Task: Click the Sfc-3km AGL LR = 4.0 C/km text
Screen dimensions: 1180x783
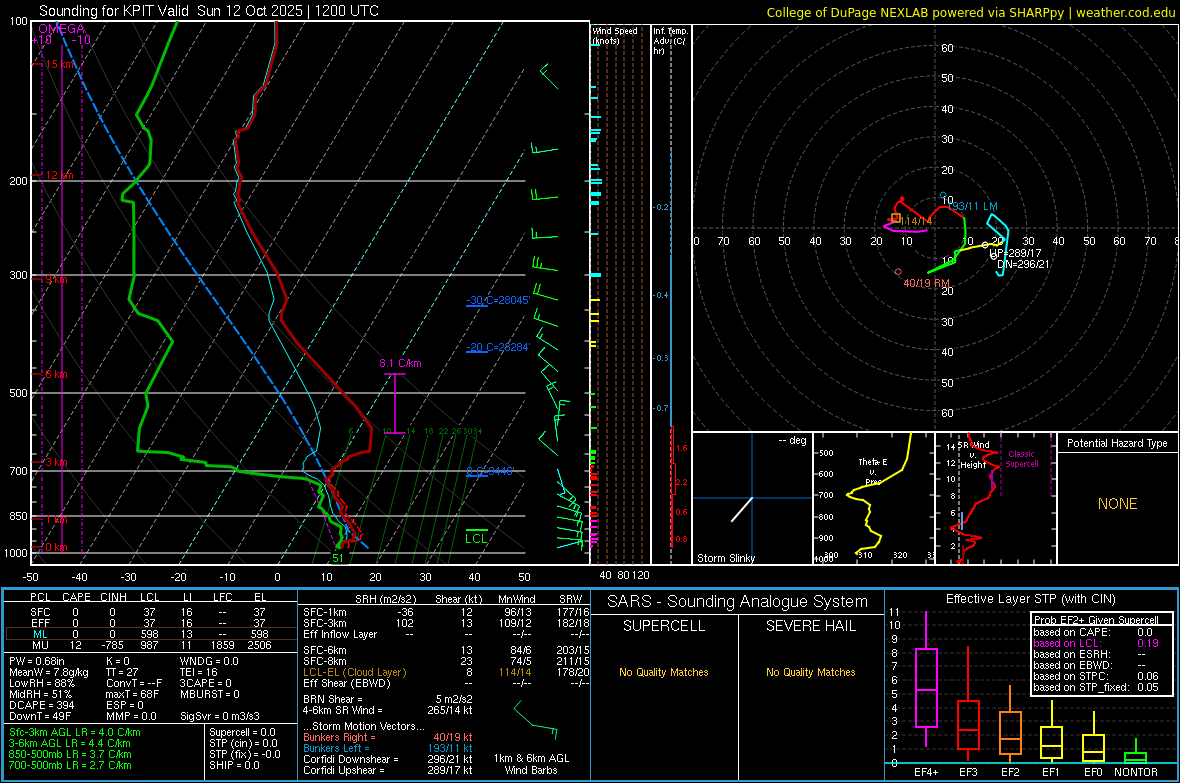Action: (x=75, y=732)
